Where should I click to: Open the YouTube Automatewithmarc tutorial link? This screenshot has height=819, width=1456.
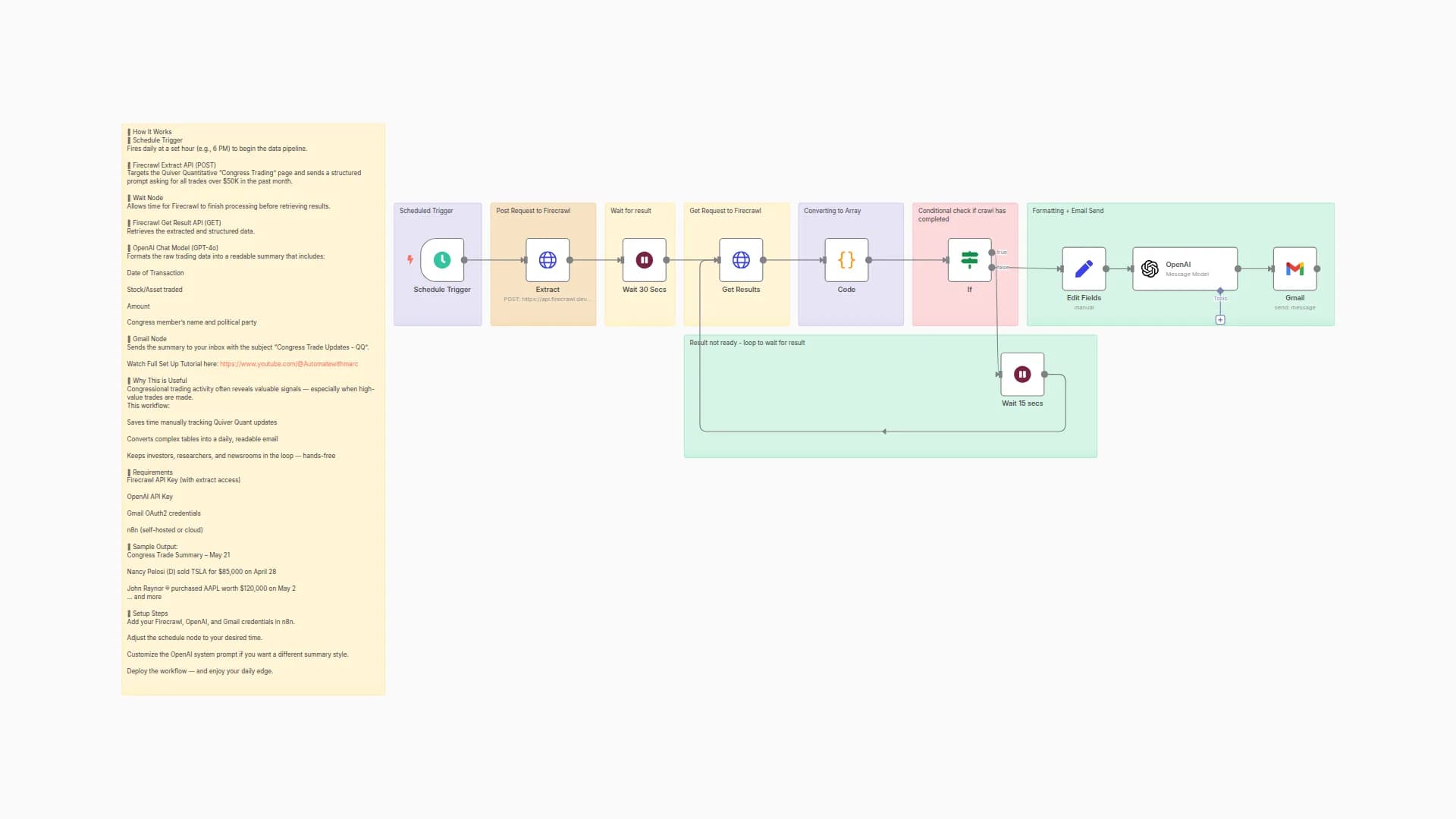click(289, 364)
